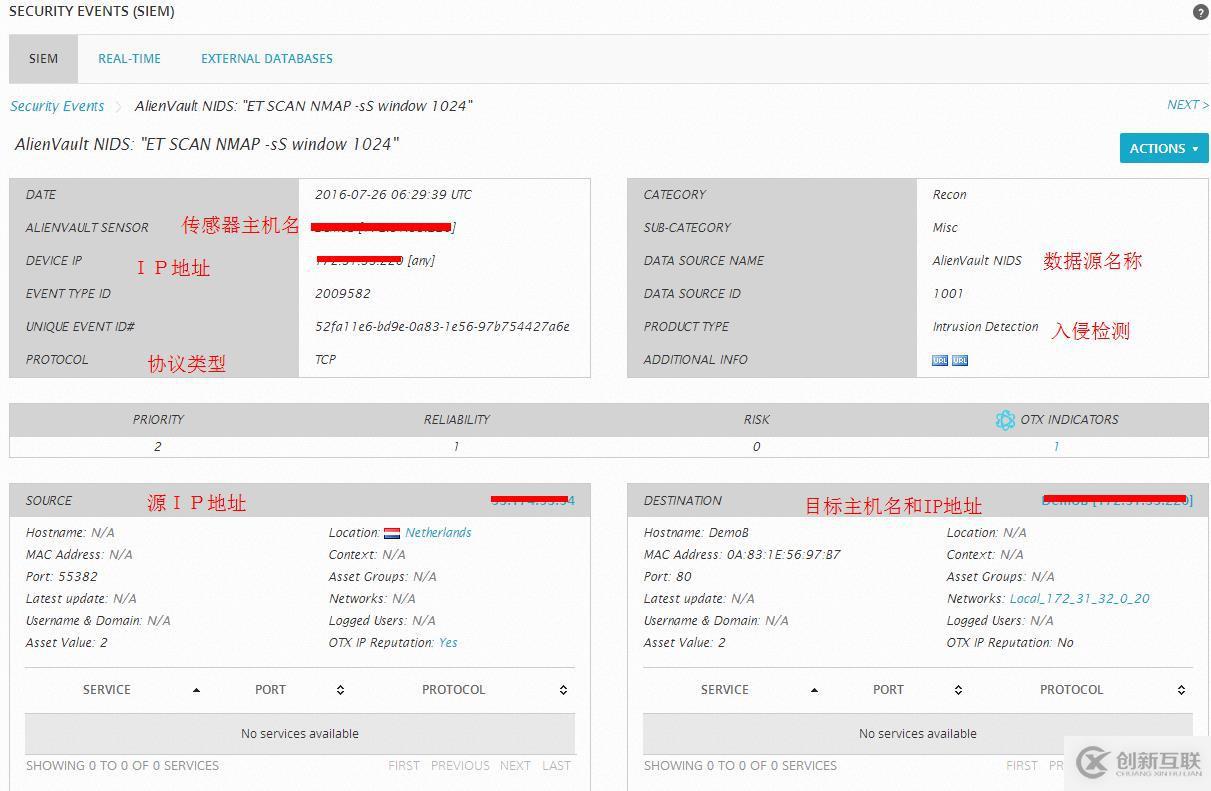Click the destination MAC Address 0A:83:1E:56:97:B7
Viewport: 1211px width, 791px height.
click(742, 555)
